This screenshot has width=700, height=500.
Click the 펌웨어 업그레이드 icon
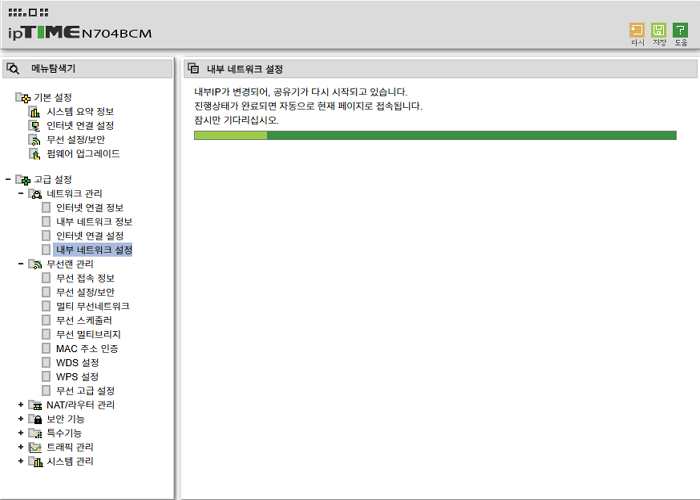[34, 154]
